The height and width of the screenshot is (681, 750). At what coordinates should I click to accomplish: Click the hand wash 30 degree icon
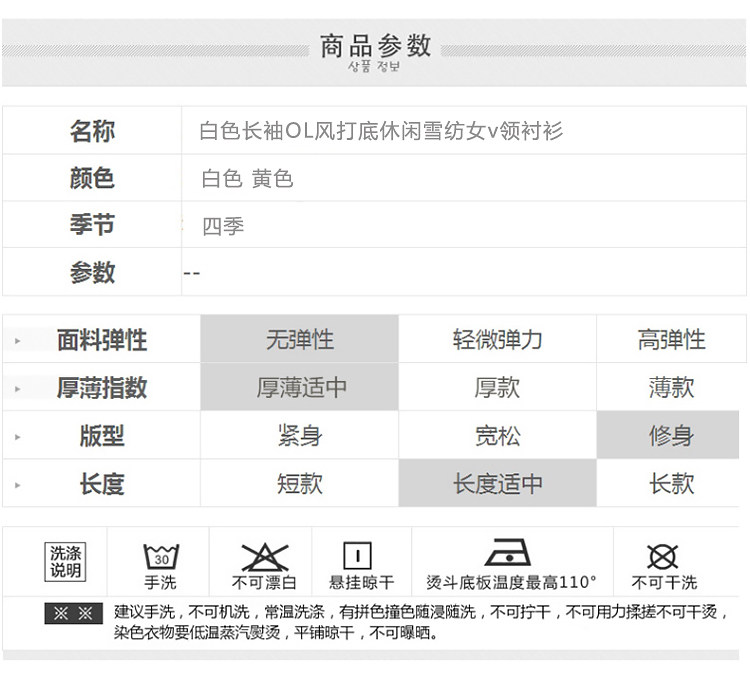pyautogui.click(x=161, y=557)
